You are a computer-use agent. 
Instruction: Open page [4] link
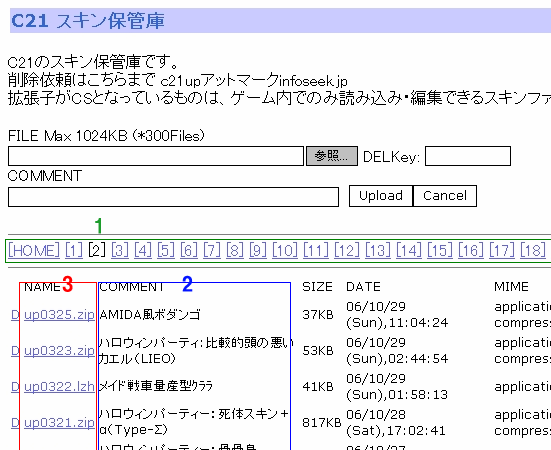[x=143, y=250]
